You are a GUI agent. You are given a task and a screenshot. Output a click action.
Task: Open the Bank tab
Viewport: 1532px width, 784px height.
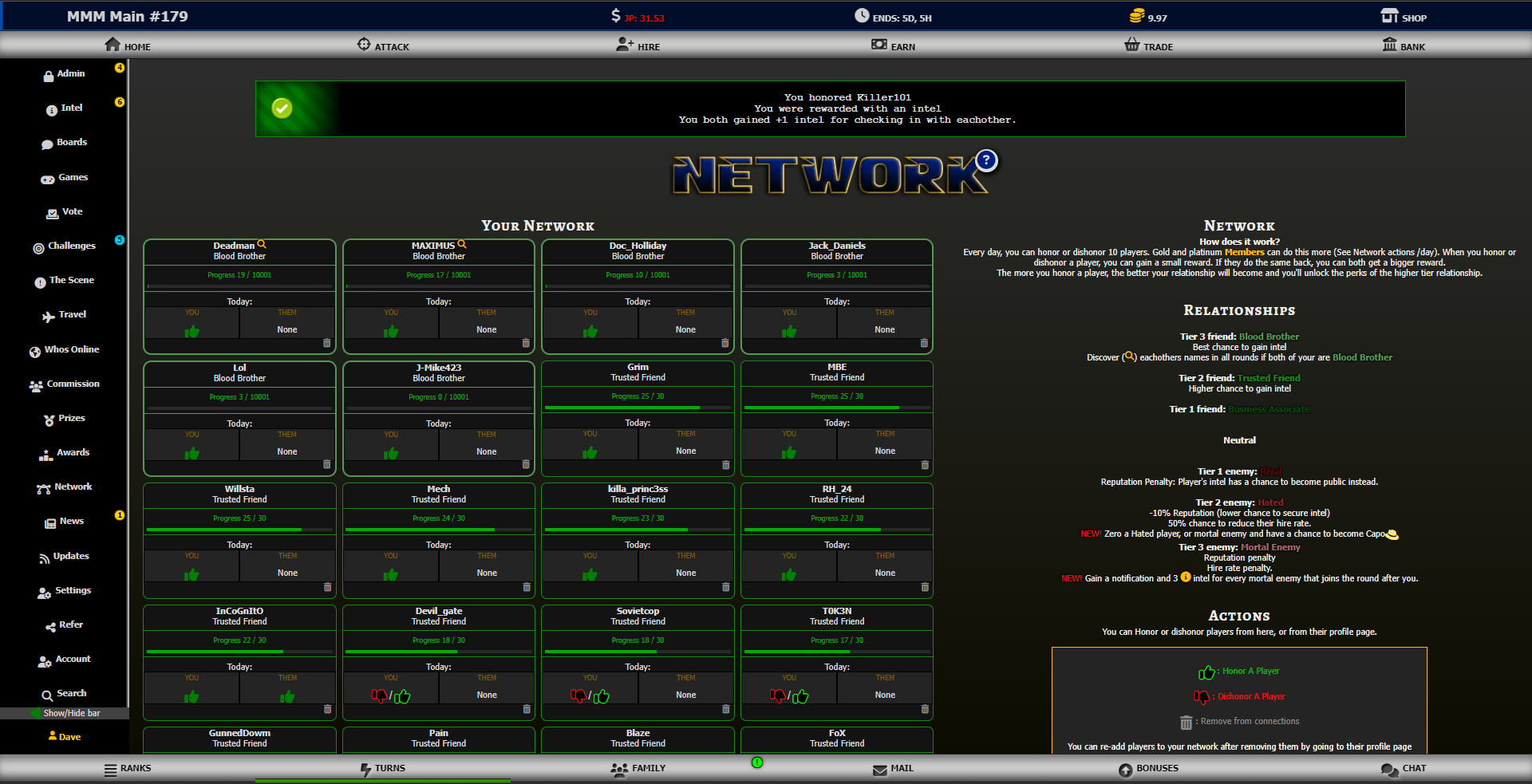point(1404,46)
